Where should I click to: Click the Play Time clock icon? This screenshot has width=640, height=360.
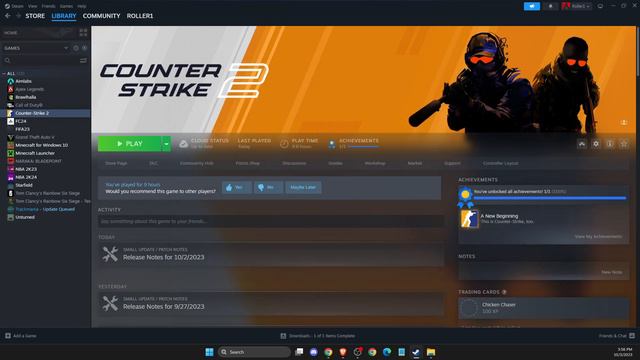[284, 144]
